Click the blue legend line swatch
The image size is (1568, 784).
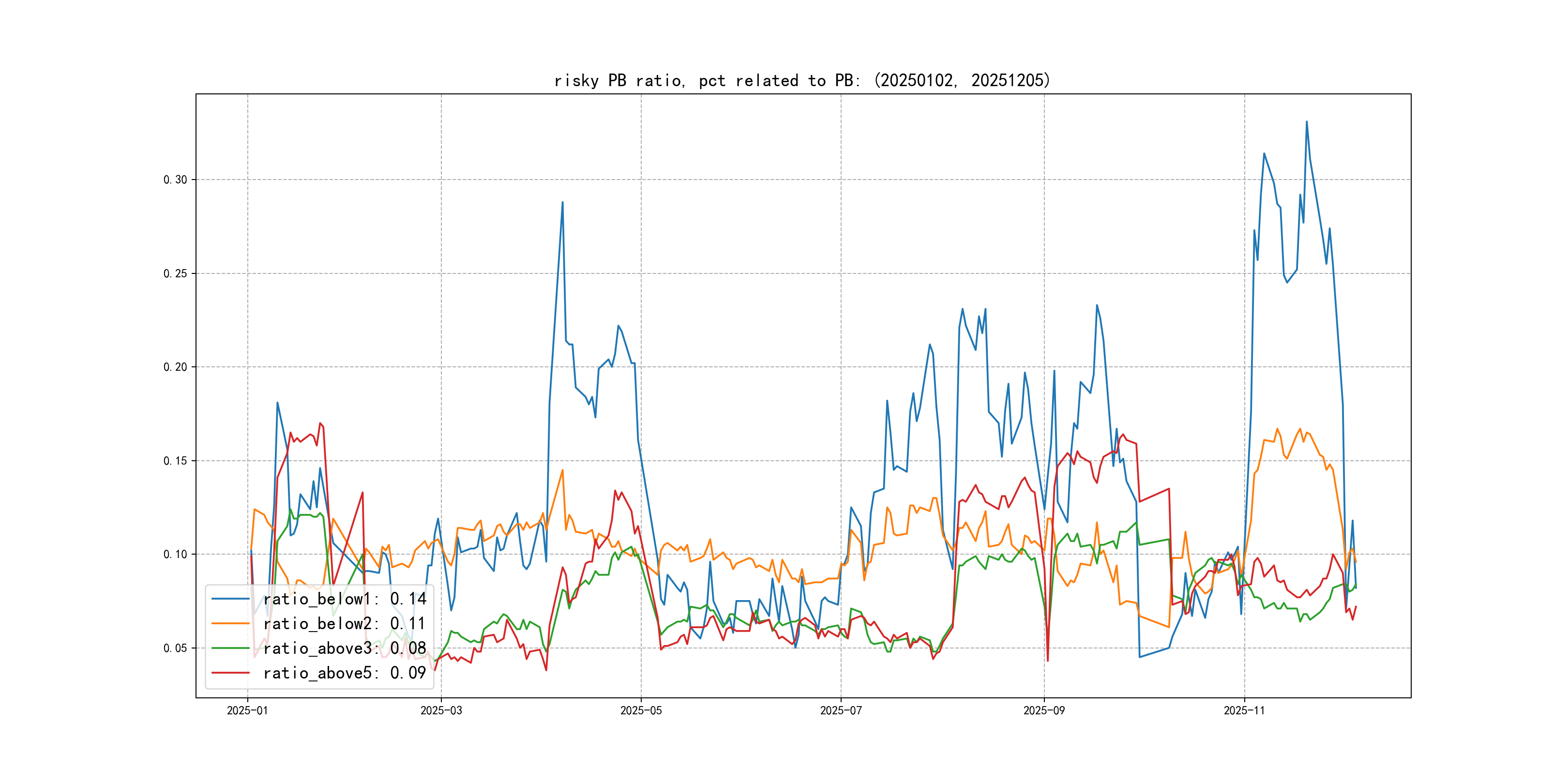tap(230, 599)
